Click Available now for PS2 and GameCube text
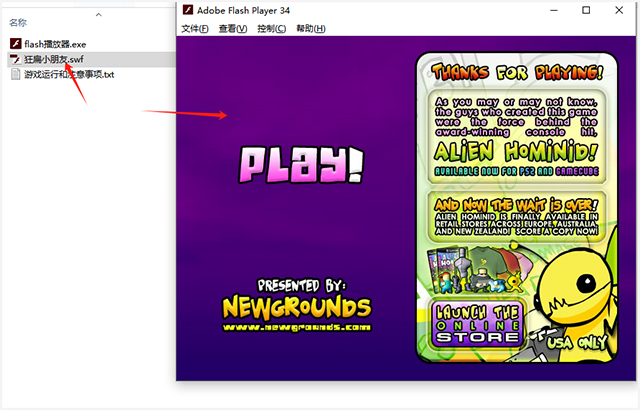The height and width of the screenshot is (410, 640). click(x=516, y=171)
